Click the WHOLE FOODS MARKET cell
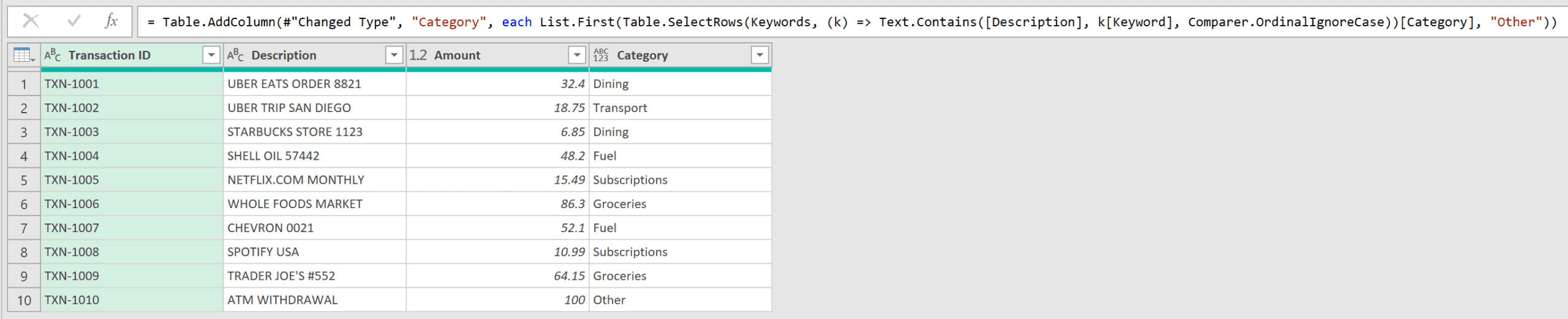Screen dimensions: 1568x319 pyautogui.click(x=315, y=204)
